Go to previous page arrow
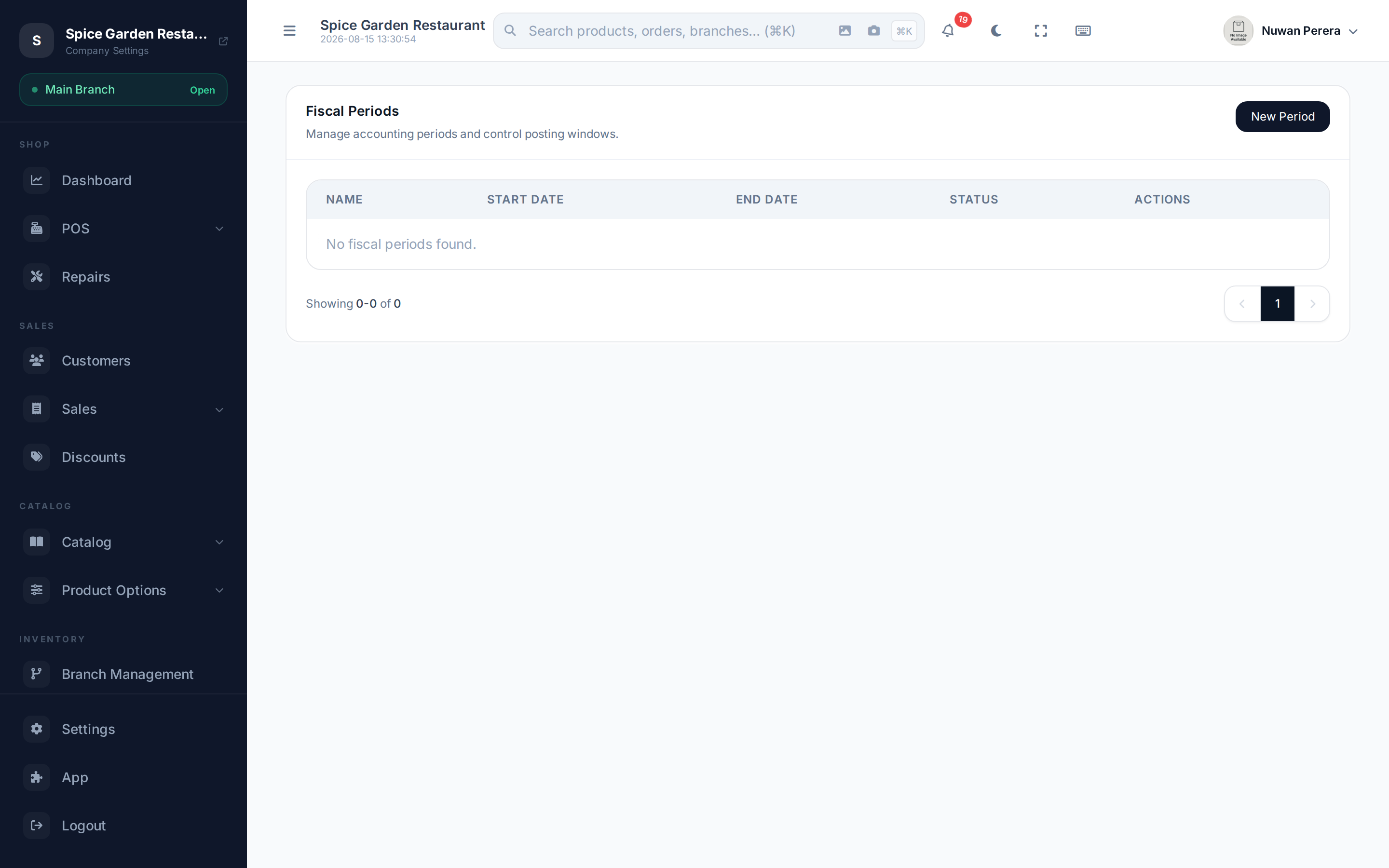The height and width of the screenshot is (868, 1389). click(x=1242, y=304)
